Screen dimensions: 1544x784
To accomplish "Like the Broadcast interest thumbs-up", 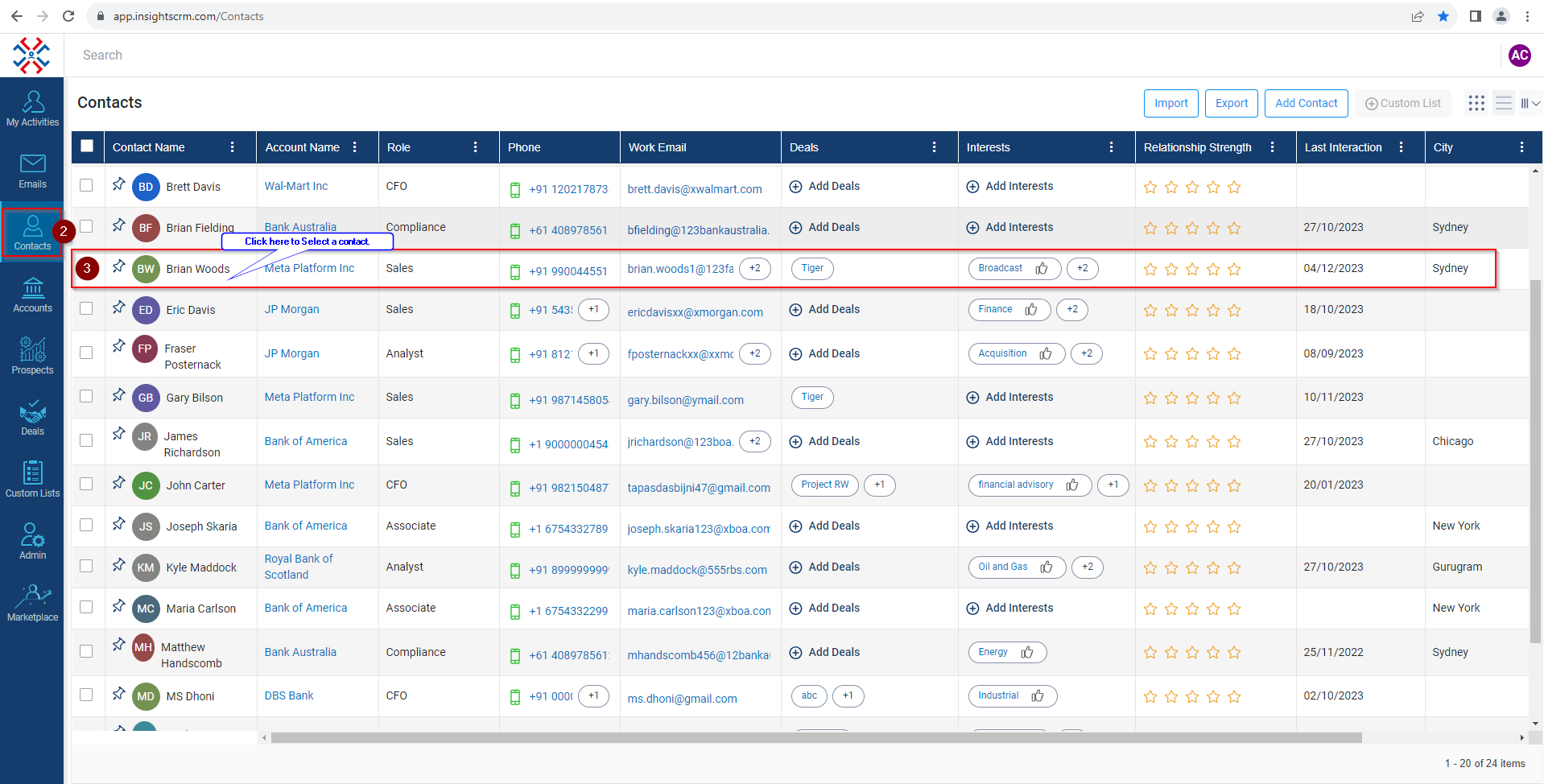I will tap(1042, 268).
